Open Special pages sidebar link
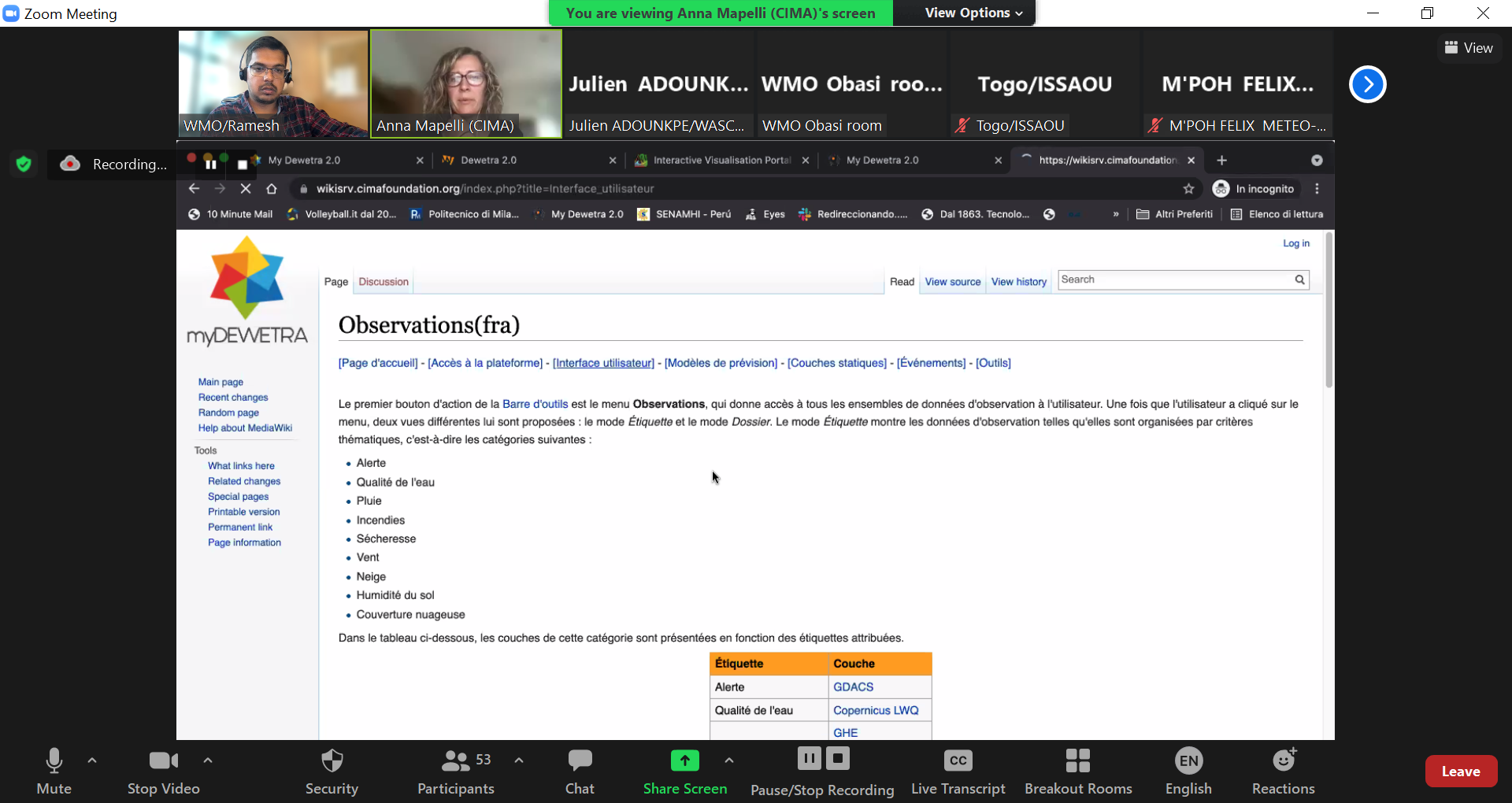The image size is (1512, 803). pyautogui.click(x=239, y=497)
